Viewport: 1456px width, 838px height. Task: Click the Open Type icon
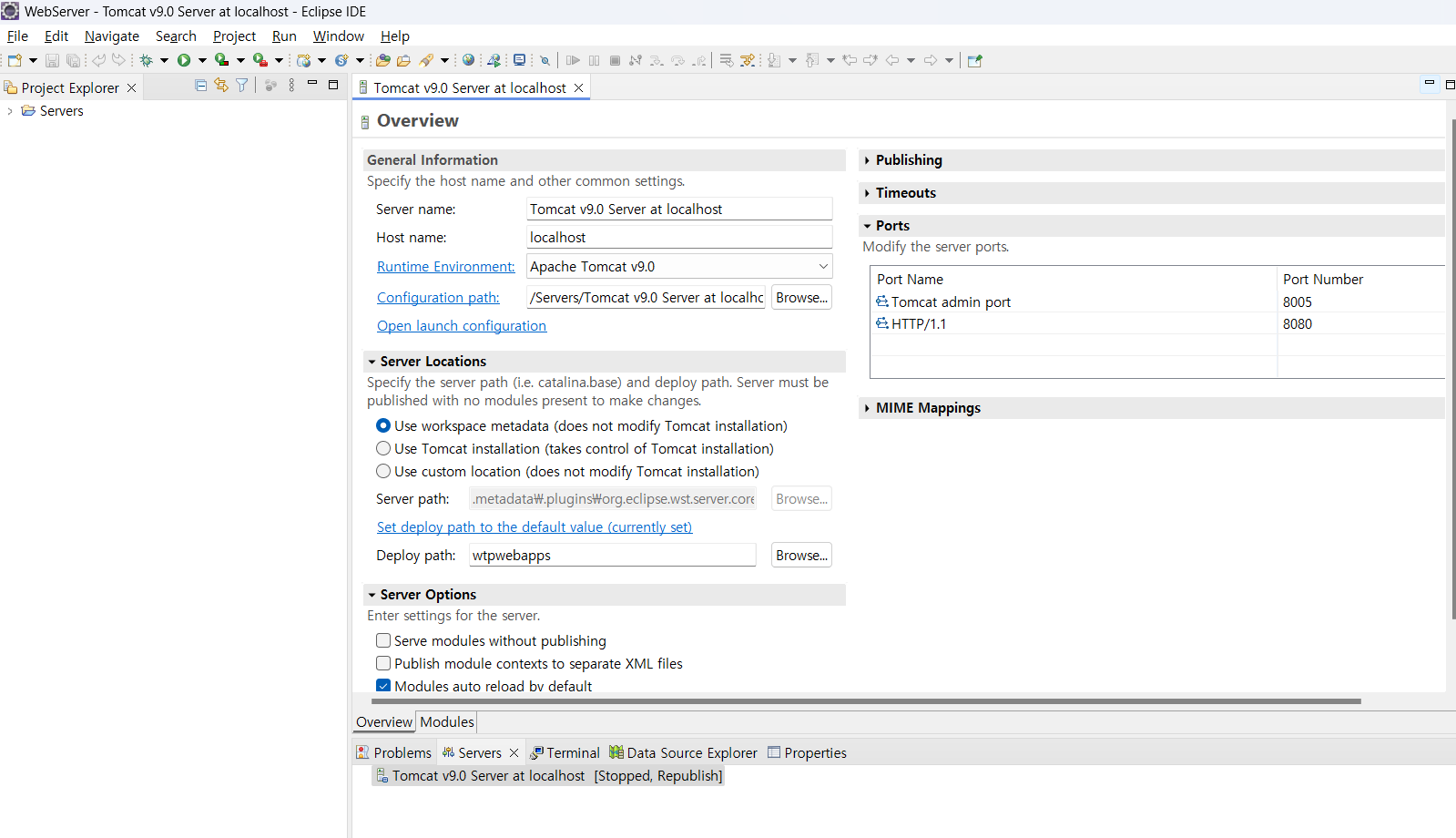383,60
